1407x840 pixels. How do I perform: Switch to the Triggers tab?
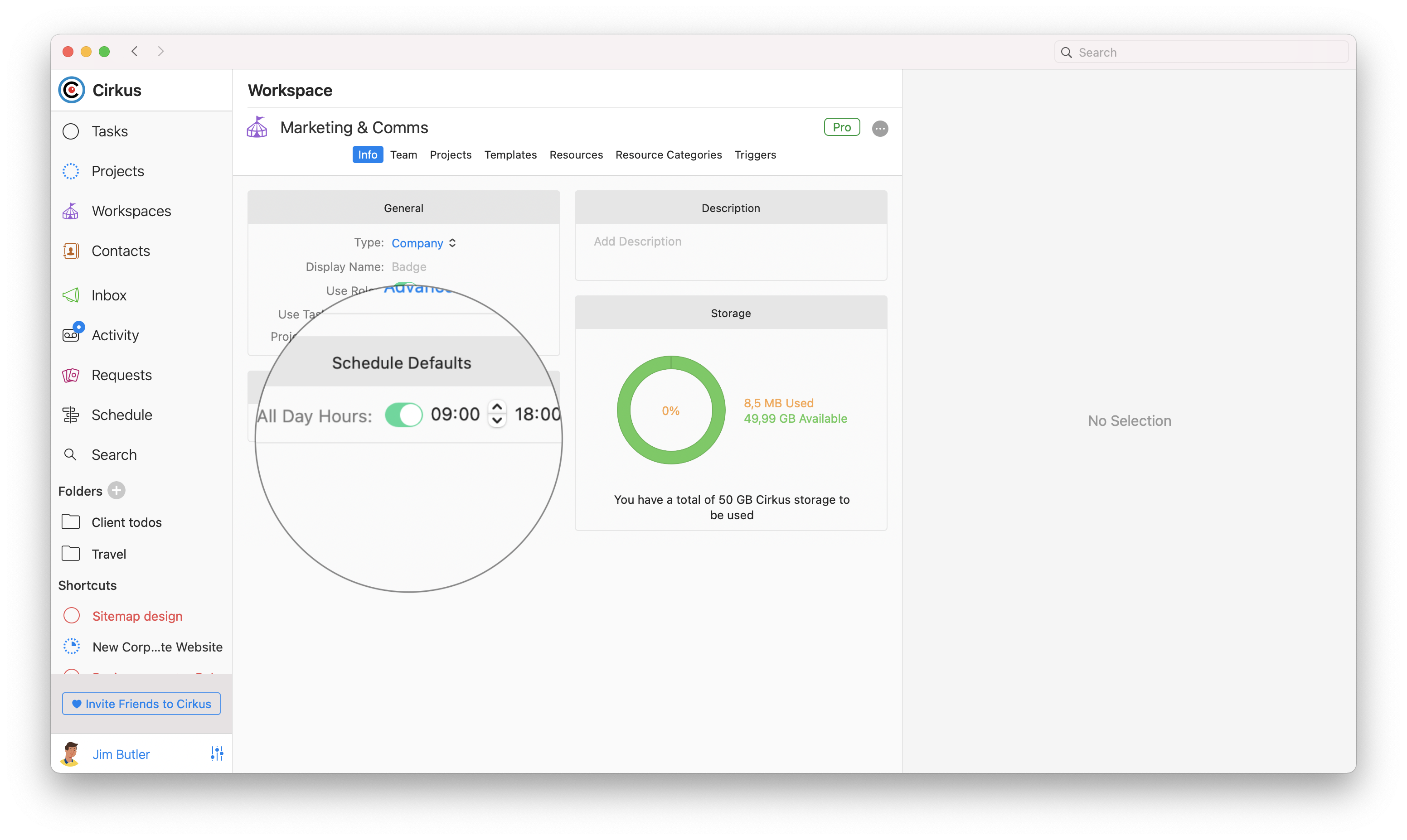[x=755, y=154]
